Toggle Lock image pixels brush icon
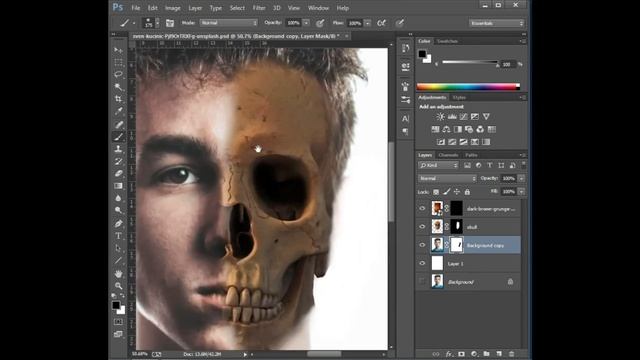The height and width of the screenshot is (360, 640). 447,191
